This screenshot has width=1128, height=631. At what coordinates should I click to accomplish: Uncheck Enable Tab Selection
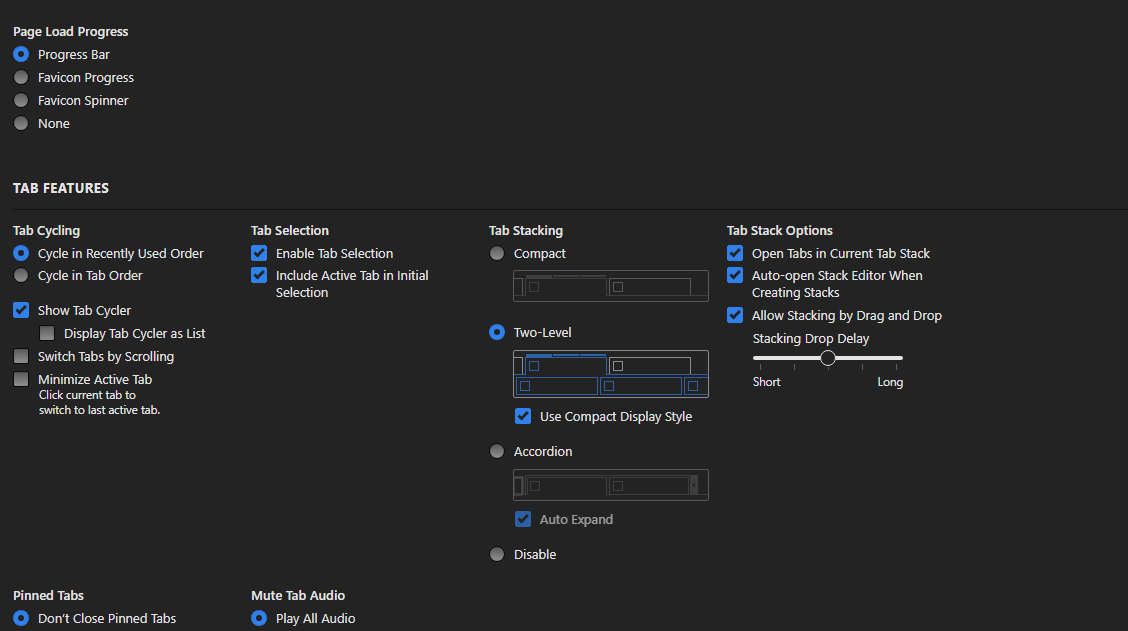point(259,254)
